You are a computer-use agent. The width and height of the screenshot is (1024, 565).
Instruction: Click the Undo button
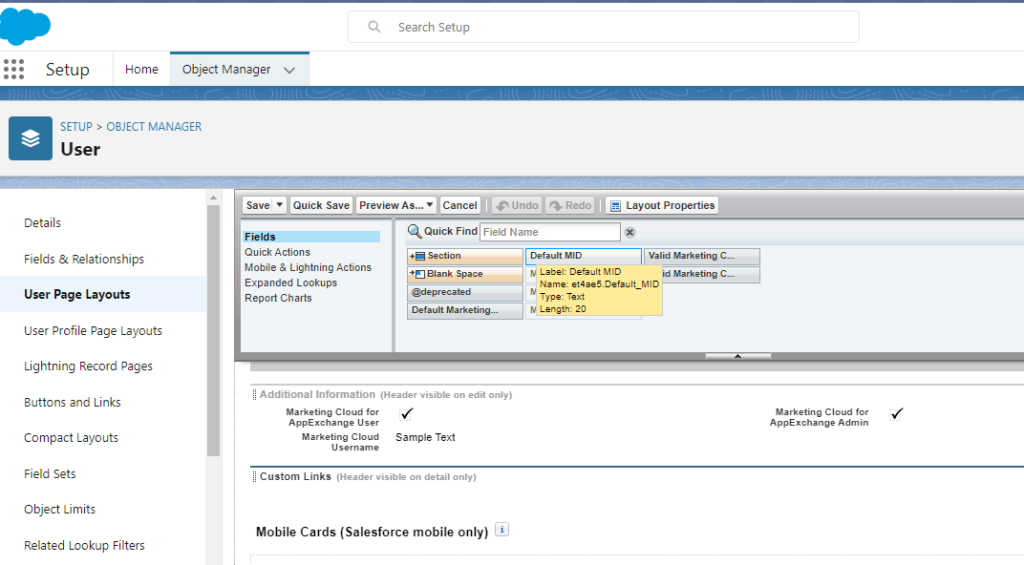pyautogui.click(x=517, y=205)
